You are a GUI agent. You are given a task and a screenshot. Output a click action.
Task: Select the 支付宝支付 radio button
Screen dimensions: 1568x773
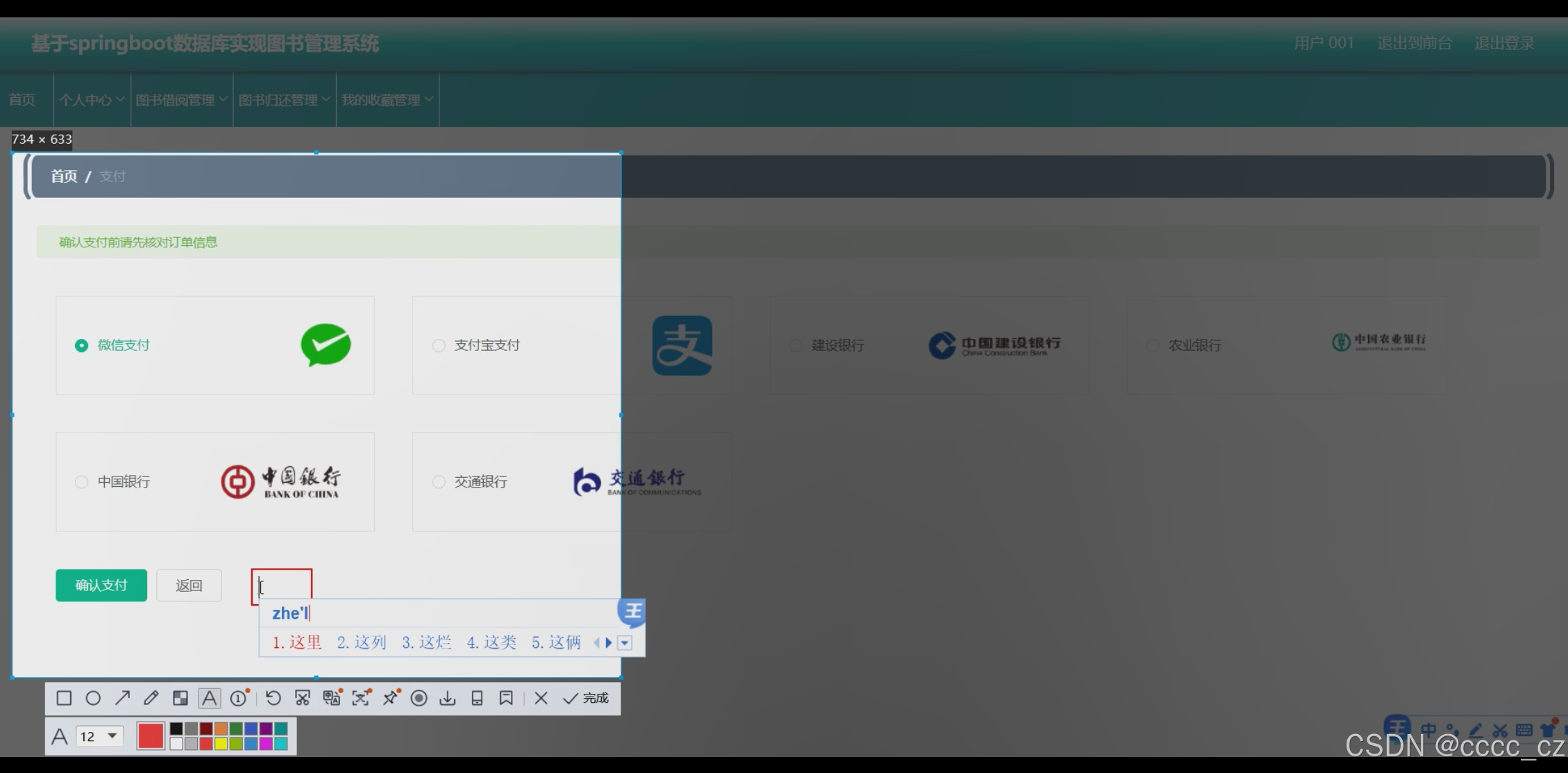pyautogui.click(x=439, y=345)
